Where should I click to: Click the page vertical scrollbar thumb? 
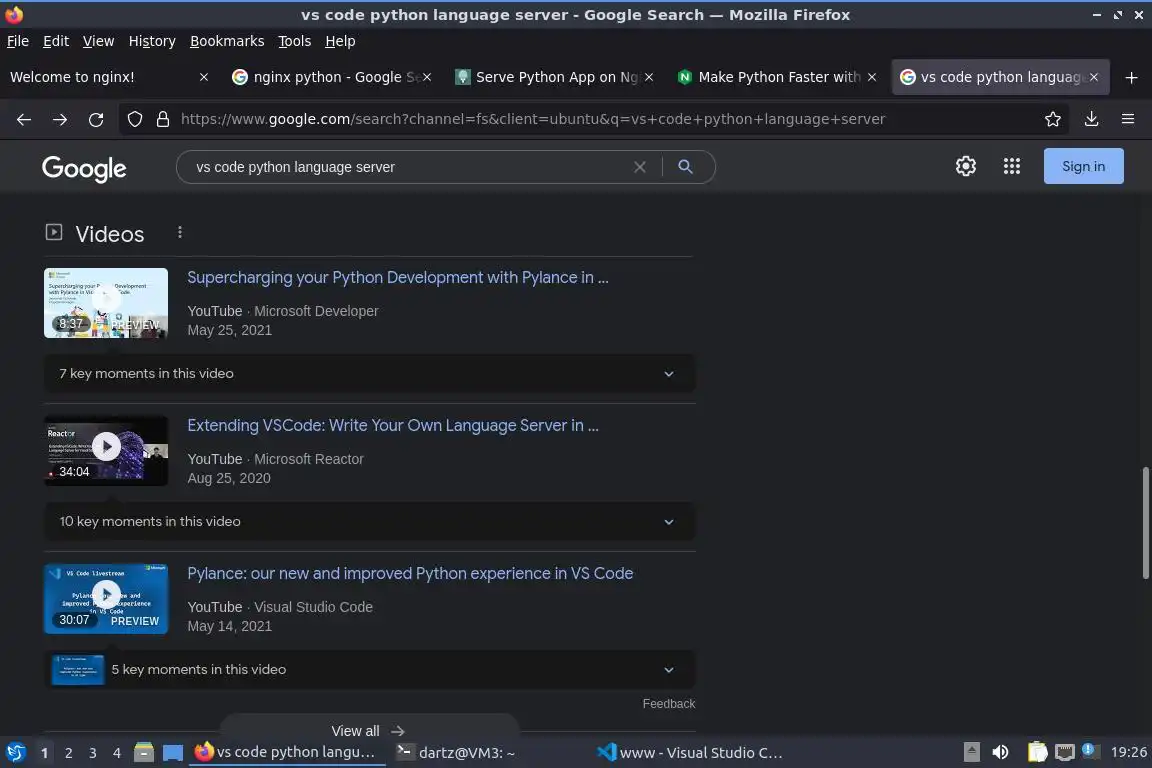click(x=1145, y=523)
